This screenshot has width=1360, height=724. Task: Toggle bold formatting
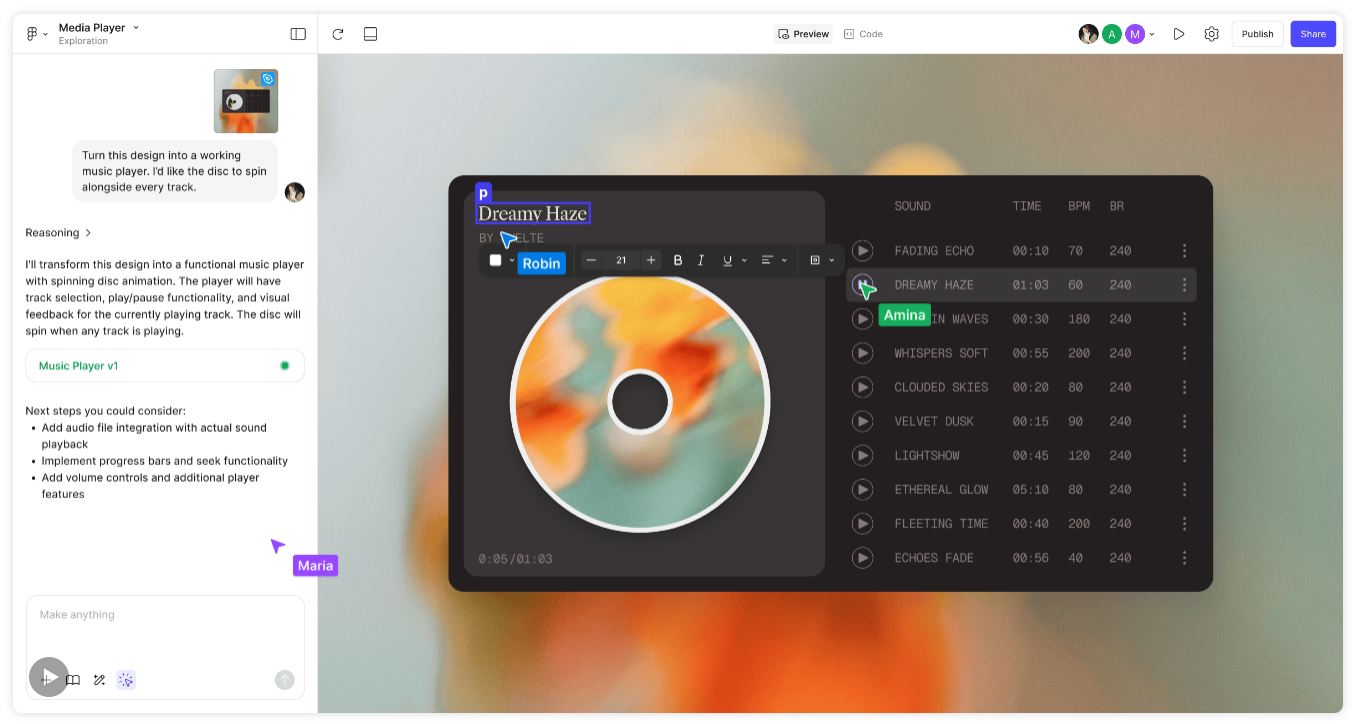pos(678,260)
